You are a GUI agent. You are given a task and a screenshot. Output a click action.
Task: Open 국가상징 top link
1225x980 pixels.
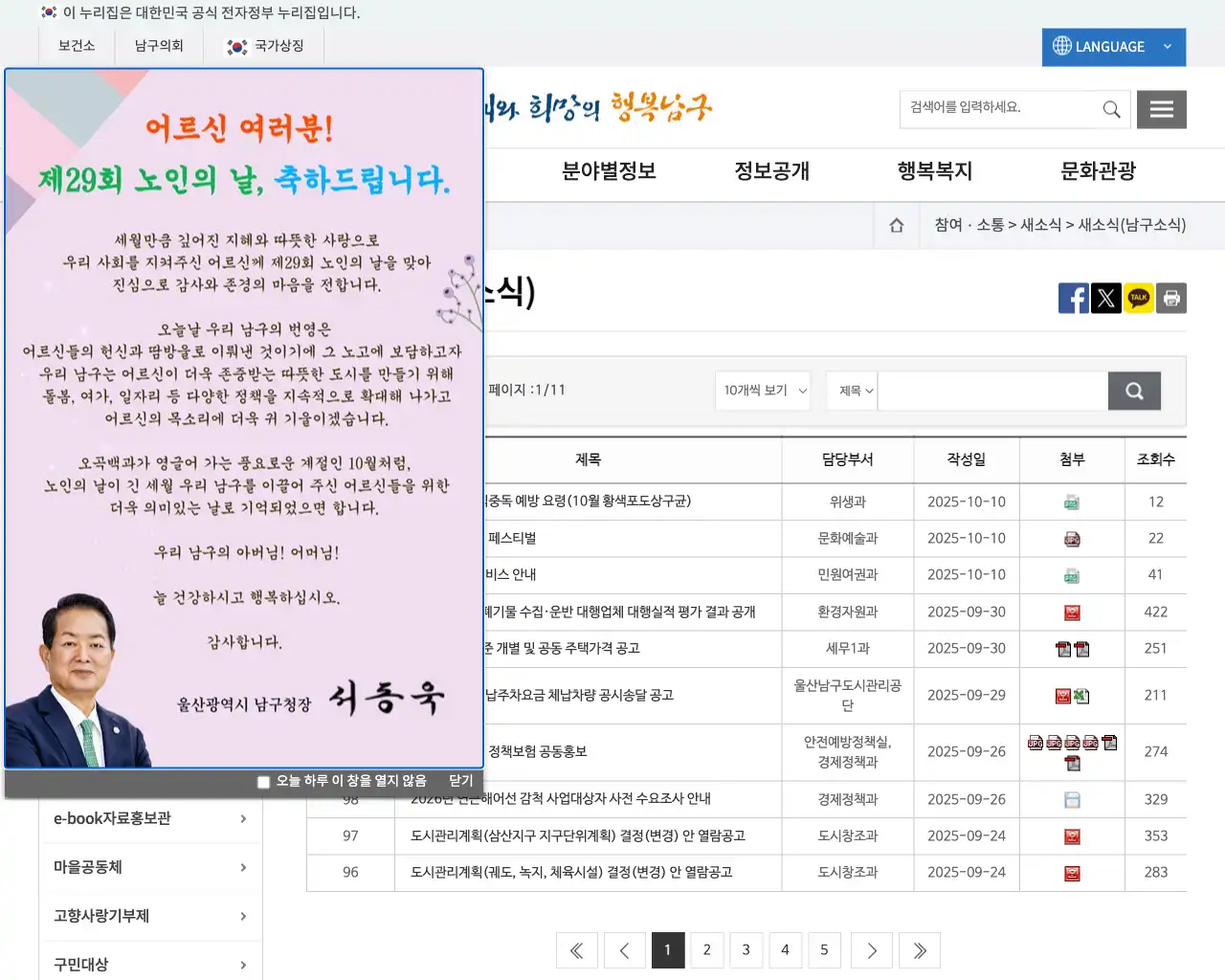tap(264, 46)
